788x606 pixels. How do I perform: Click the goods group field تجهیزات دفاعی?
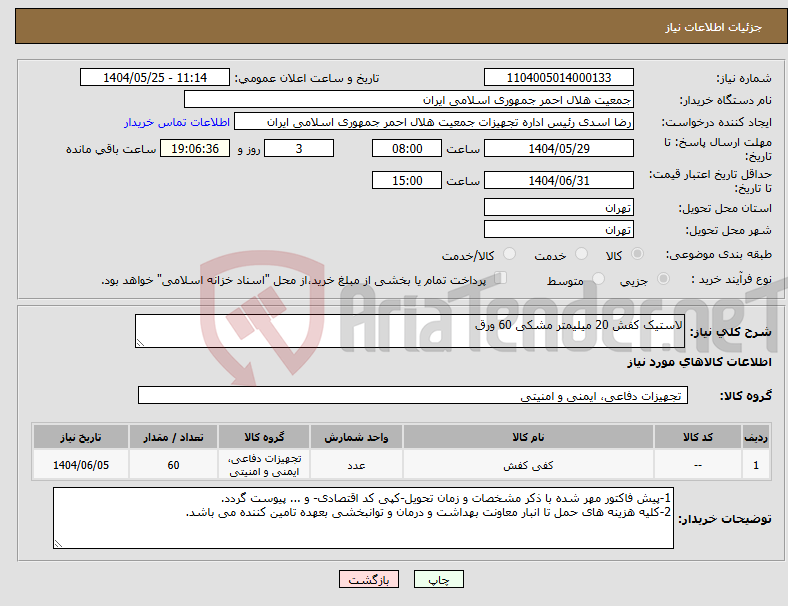click(413, 395)
